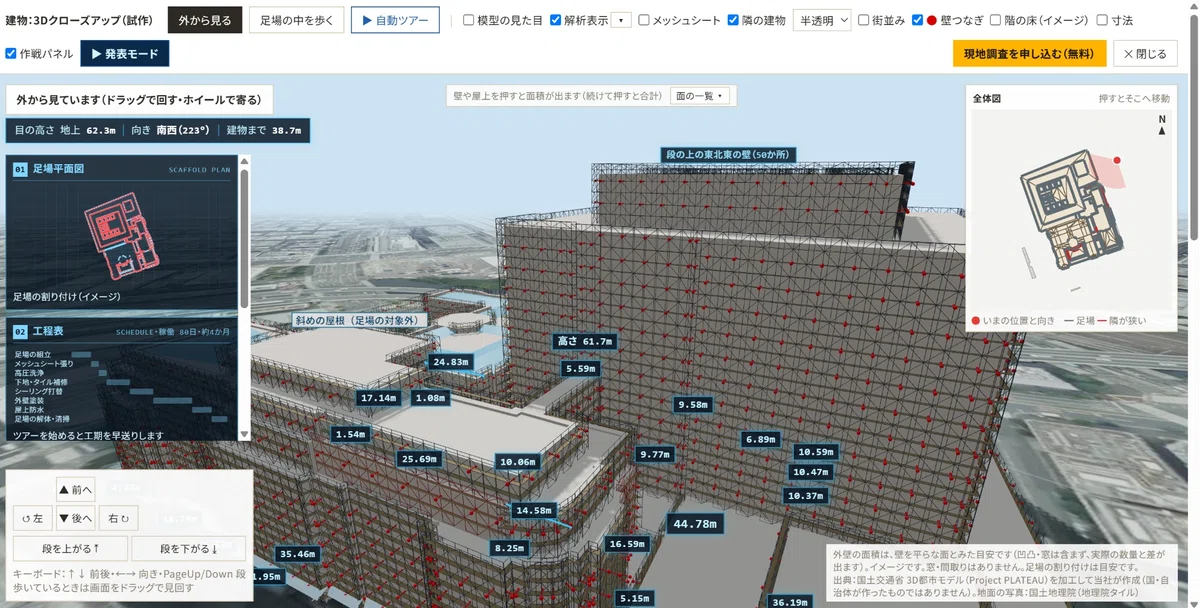Viewport: 1200px width, 608px height.
Task: Click the 10.06m measurement label
Action: (x=518, y=462)
